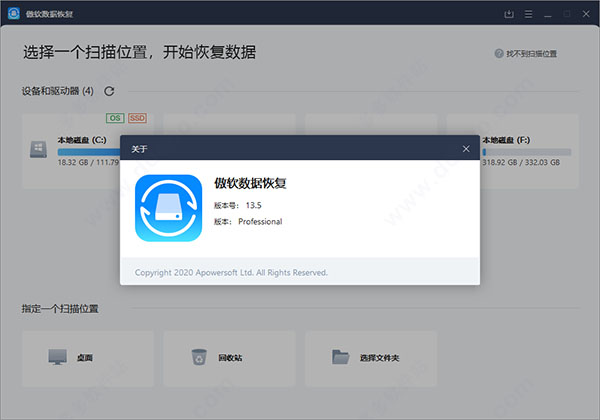Click the folder icon for 选择文件夹
This screenshot has width=600, height=420.
341,357
